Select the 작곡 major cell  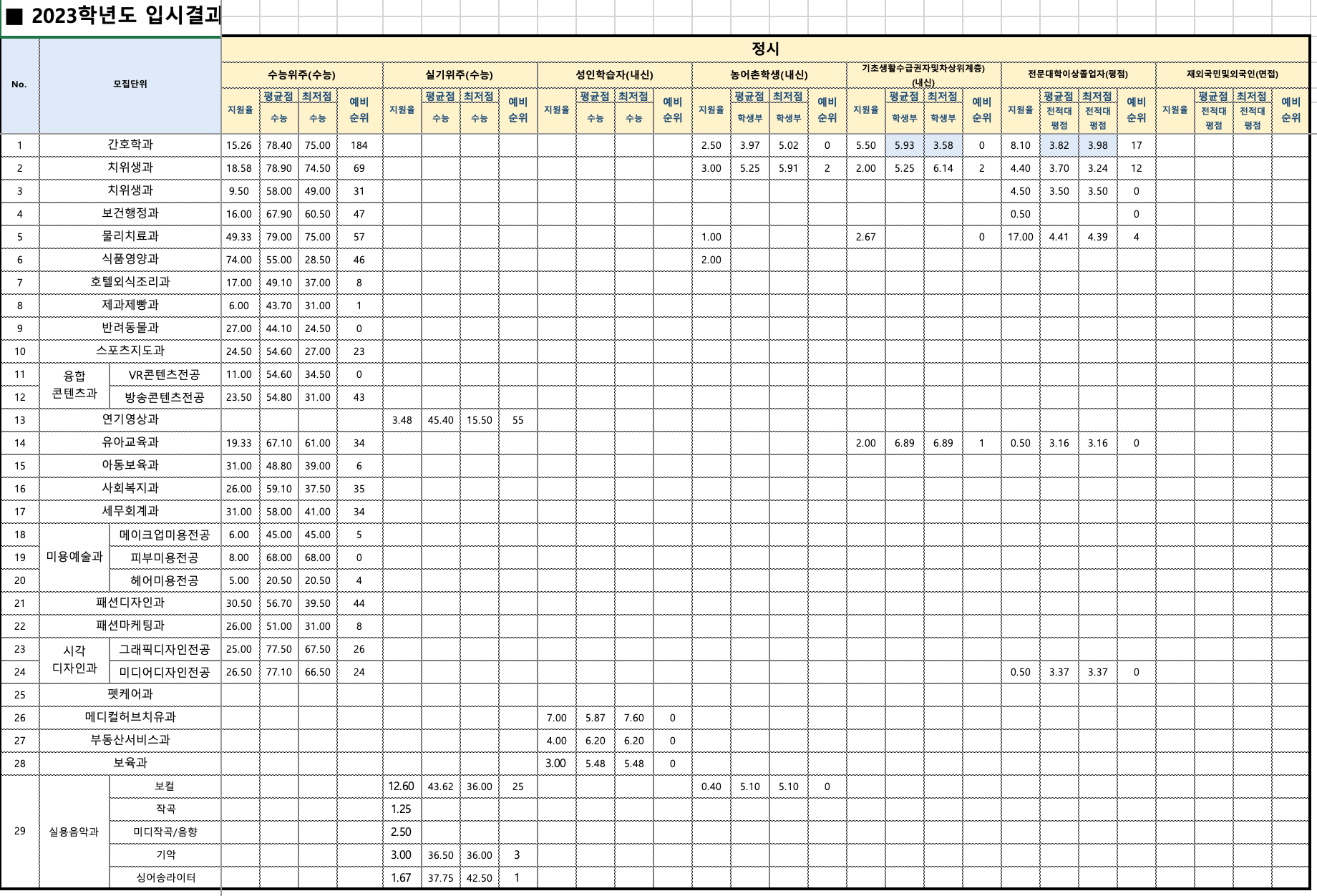(x=165, y=809)
